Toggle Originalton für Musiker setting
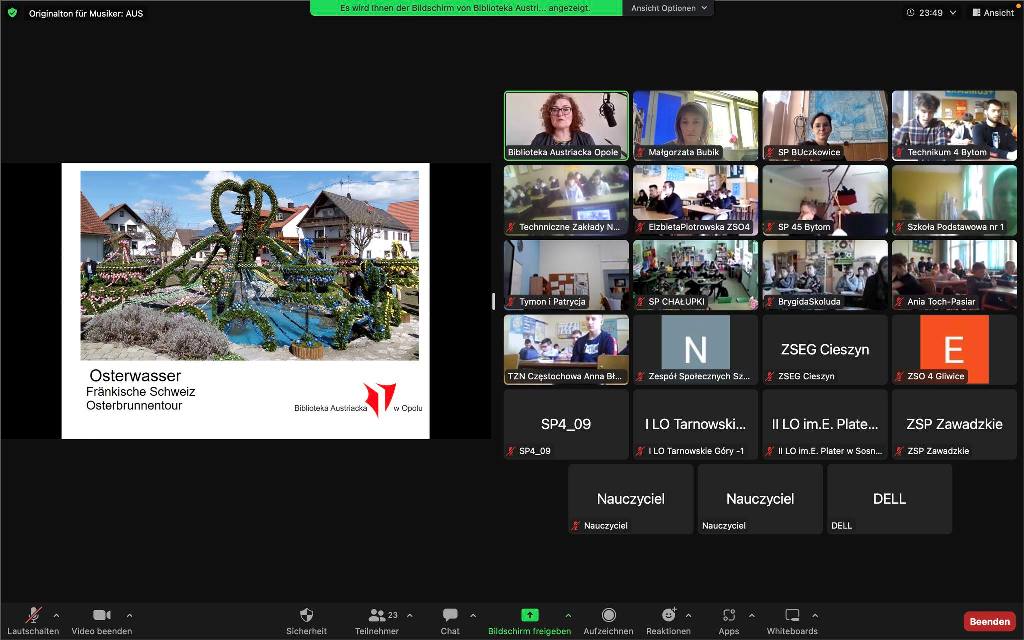The width and height of the screenshot is (1024, 640). pos(86,13)
